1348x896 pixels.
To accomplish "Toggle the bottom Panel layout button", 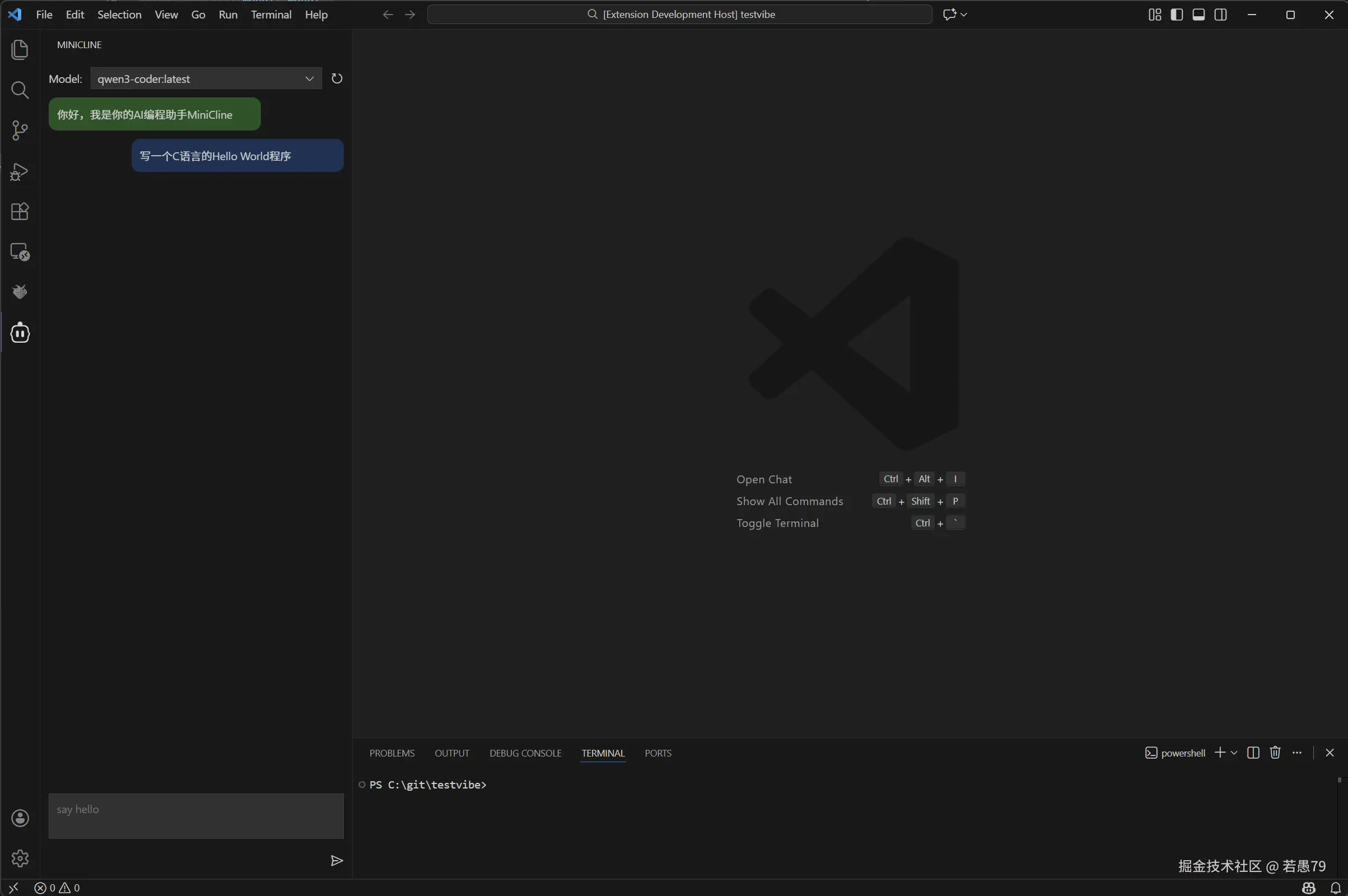I will (1198, 15).
